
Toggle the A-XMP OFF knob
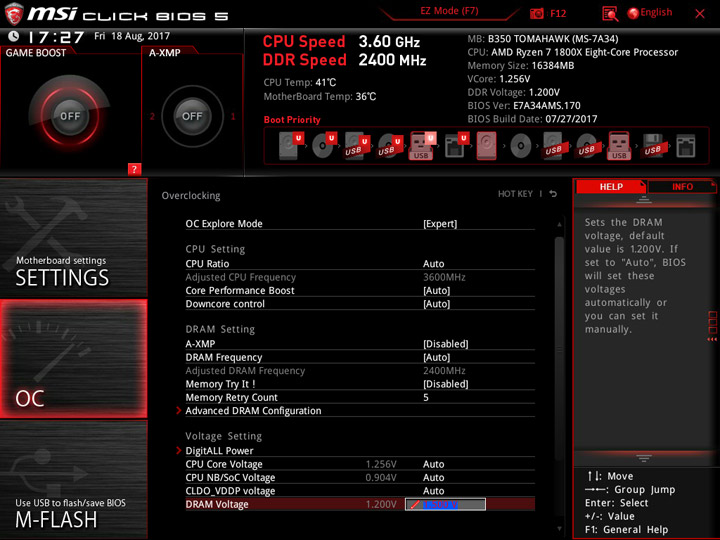[192, 116]
